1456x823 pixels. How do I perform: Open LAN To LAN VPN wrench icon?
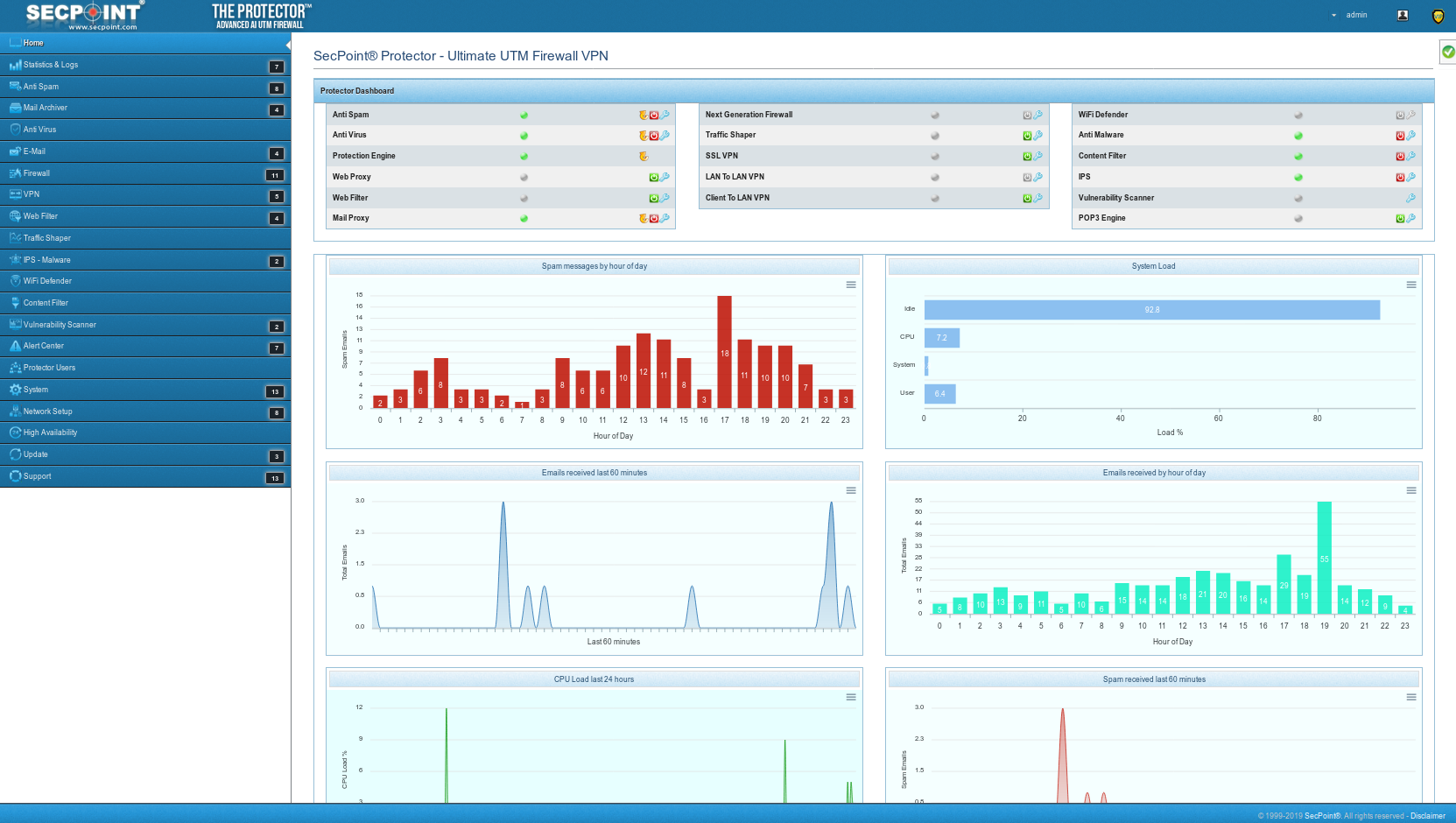pos(1037,177)
